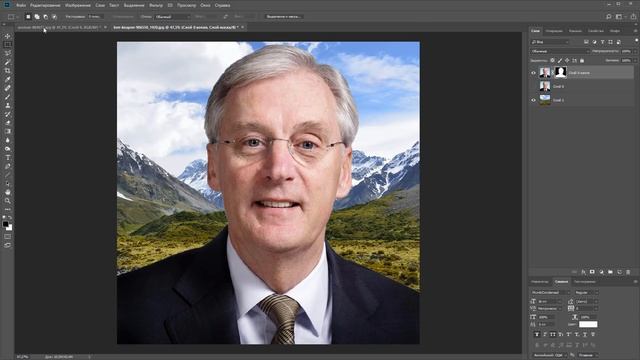This screenshot has width=640, height=360.
Task: Select the Pen tool
Action: point(7,166)
